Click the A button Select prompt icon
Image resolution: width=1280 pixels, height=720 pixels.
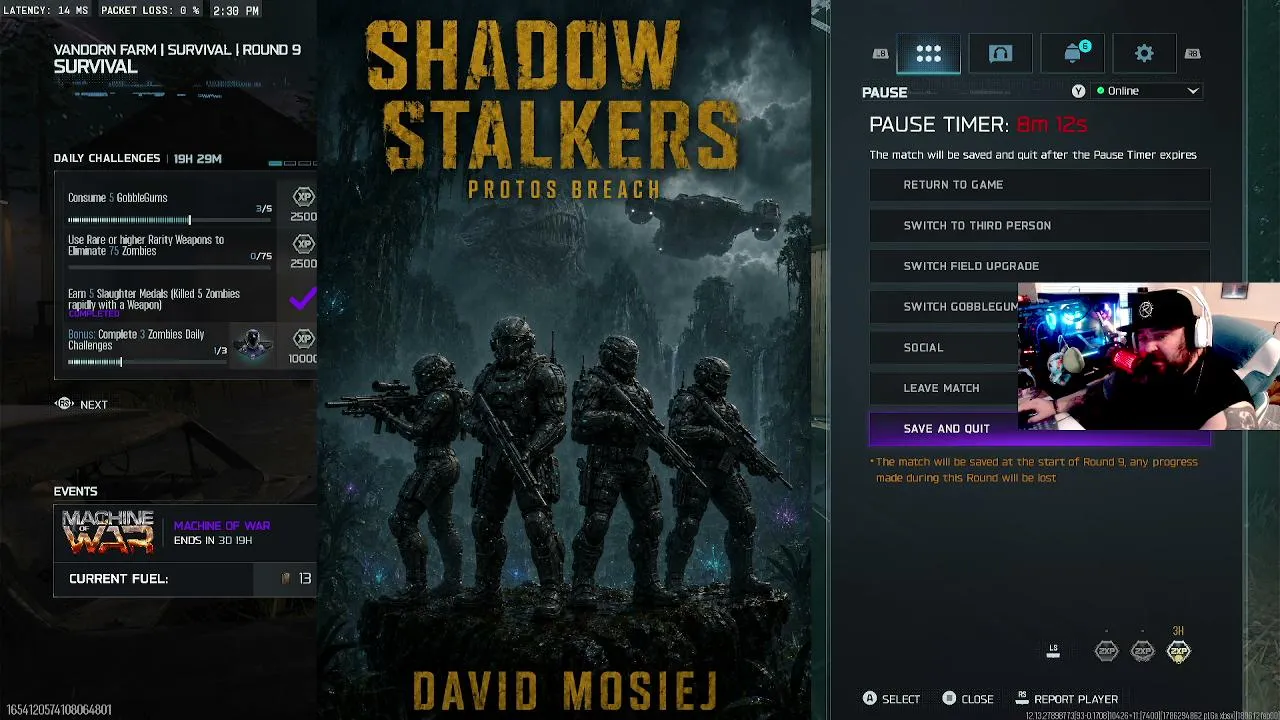tap(869, 699)
